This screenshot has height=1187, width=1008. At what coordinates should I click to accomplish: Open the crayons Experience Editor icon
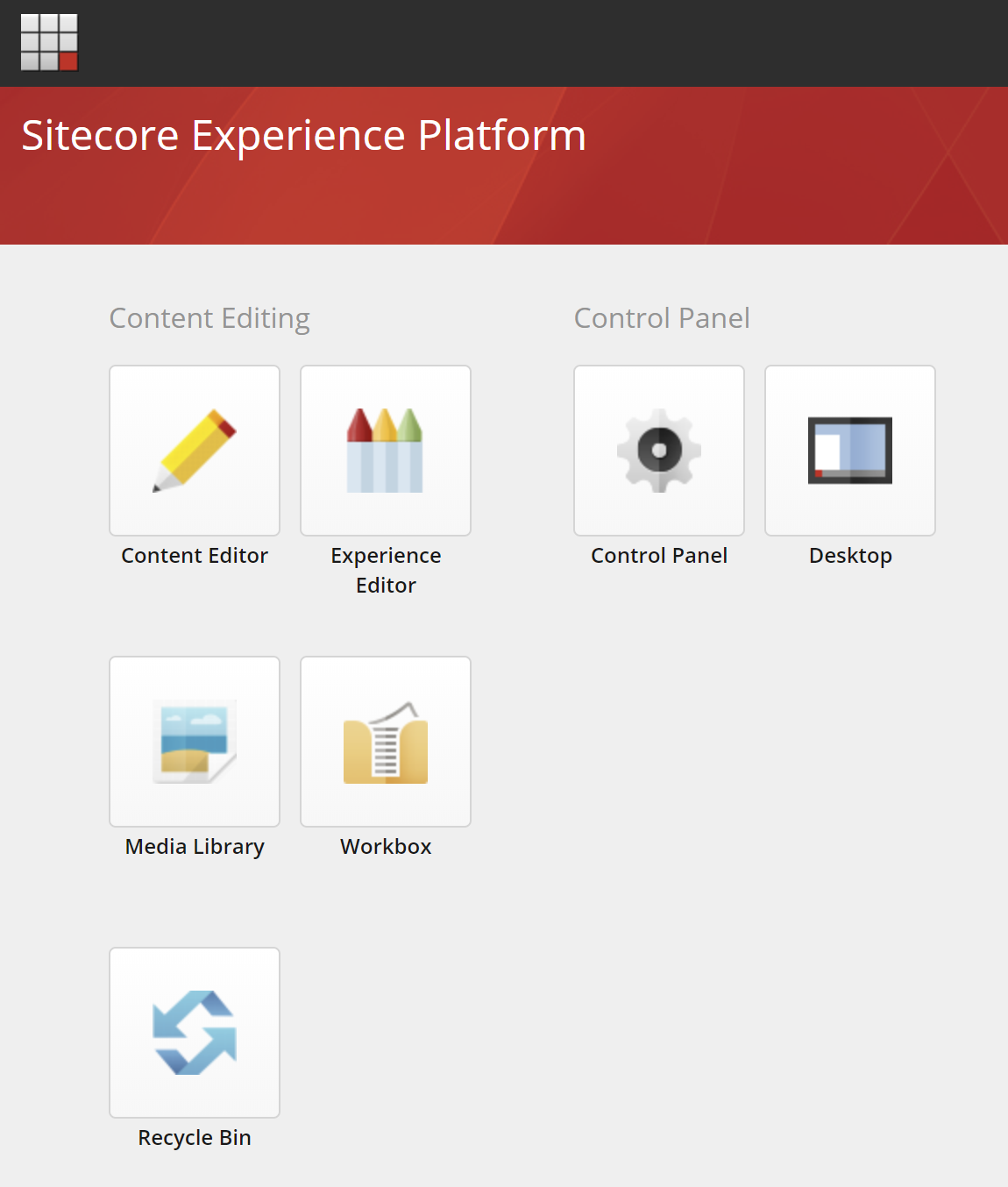pos(386,450)
